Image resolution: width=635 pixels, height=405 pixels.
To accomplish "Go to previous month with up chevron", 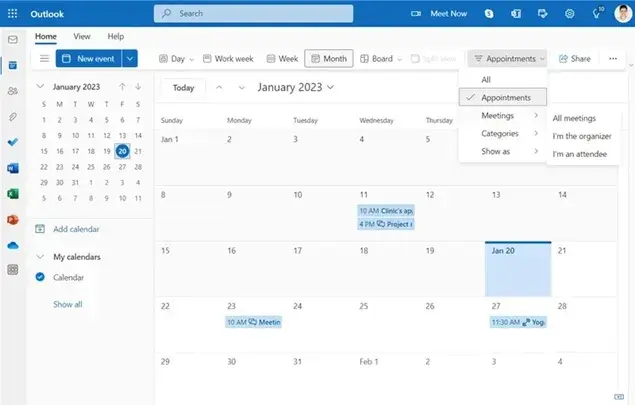I will point(219,87).
